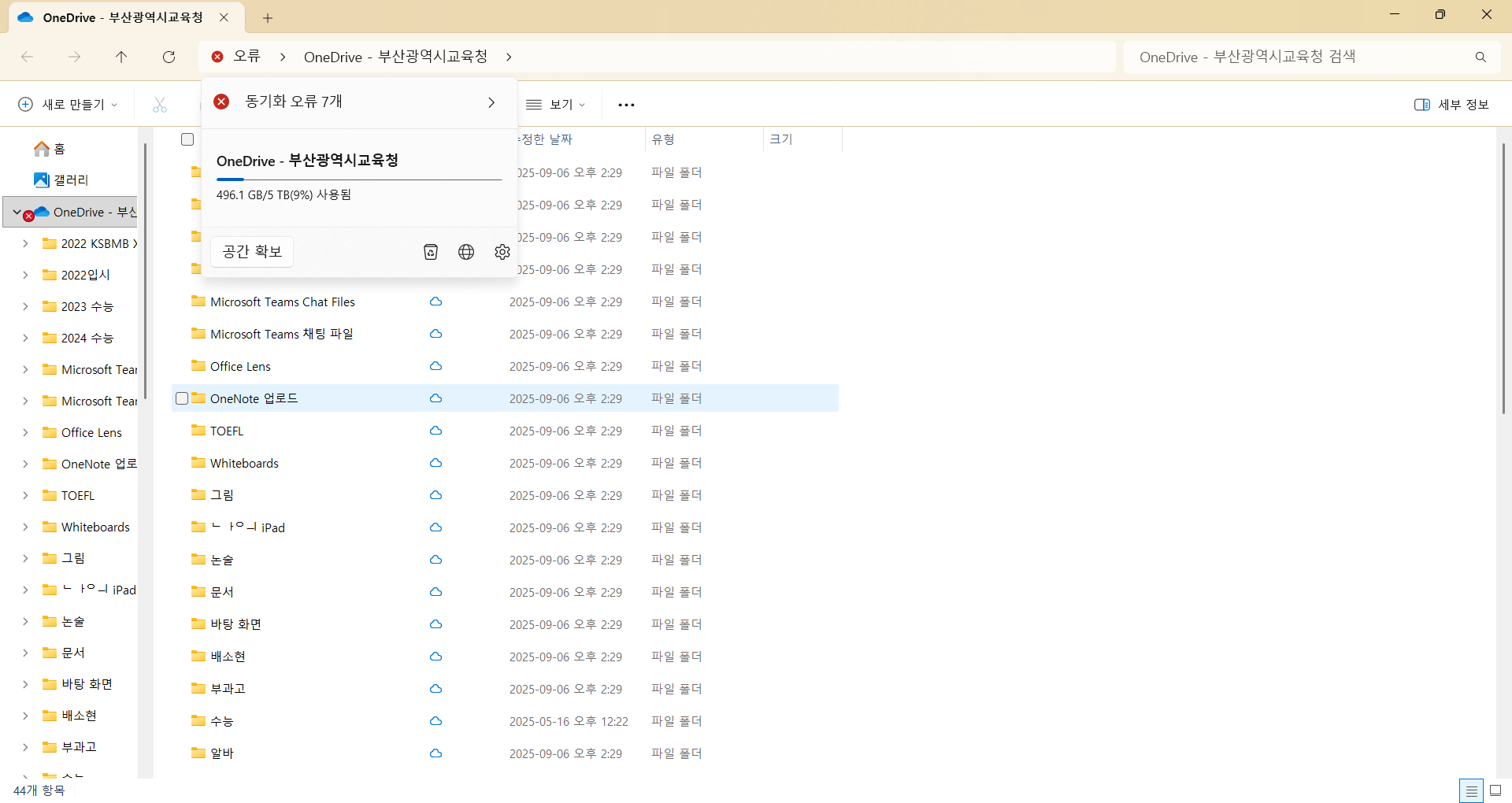
Task: Click 2025-05-16 오후 12:22 date cell
Action: [569, 721]
